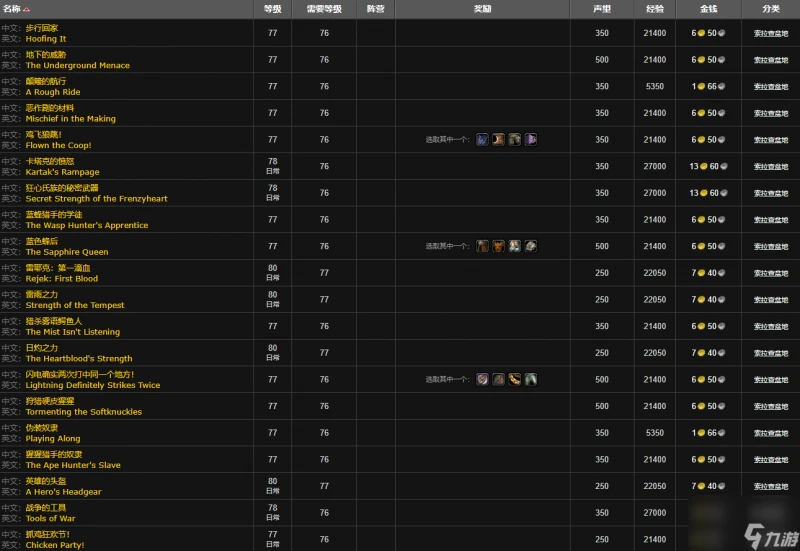Viewport: 800px width, 551px height.
Task: Sort by 等级 column header
Action: (x=272, y=9)
